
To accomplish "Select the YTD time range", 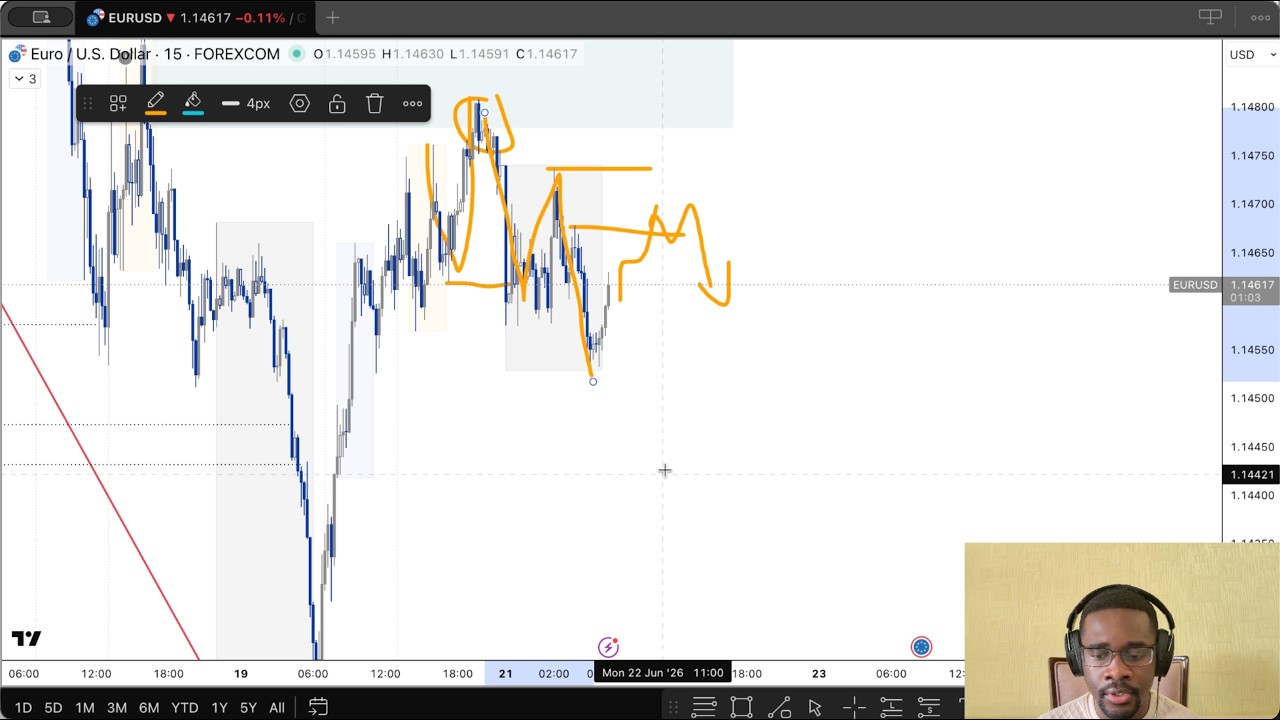I will 185,708.
